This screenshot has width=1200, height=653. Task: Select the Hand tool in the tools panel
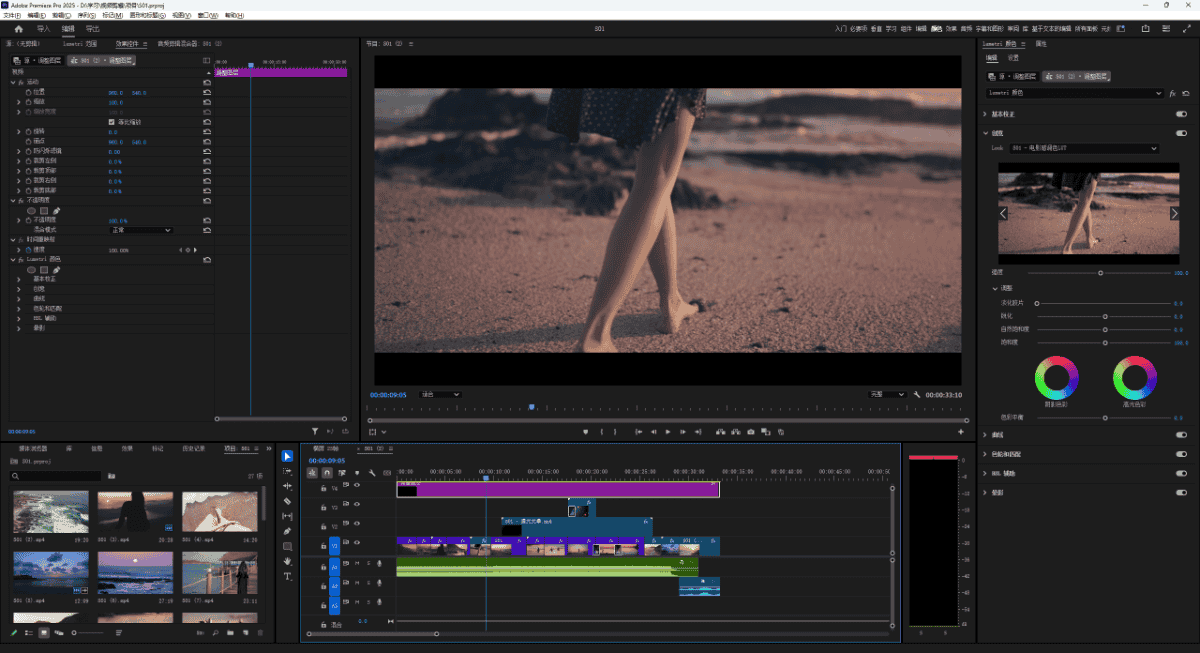click(x=288, y=562)
